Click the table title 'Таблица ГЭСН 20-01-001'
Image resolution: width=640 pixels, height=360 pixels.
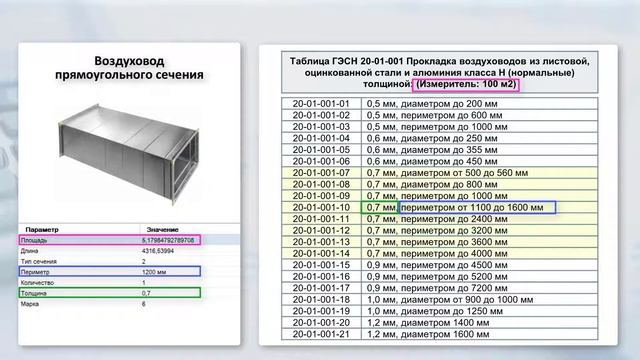coord(347,61)
